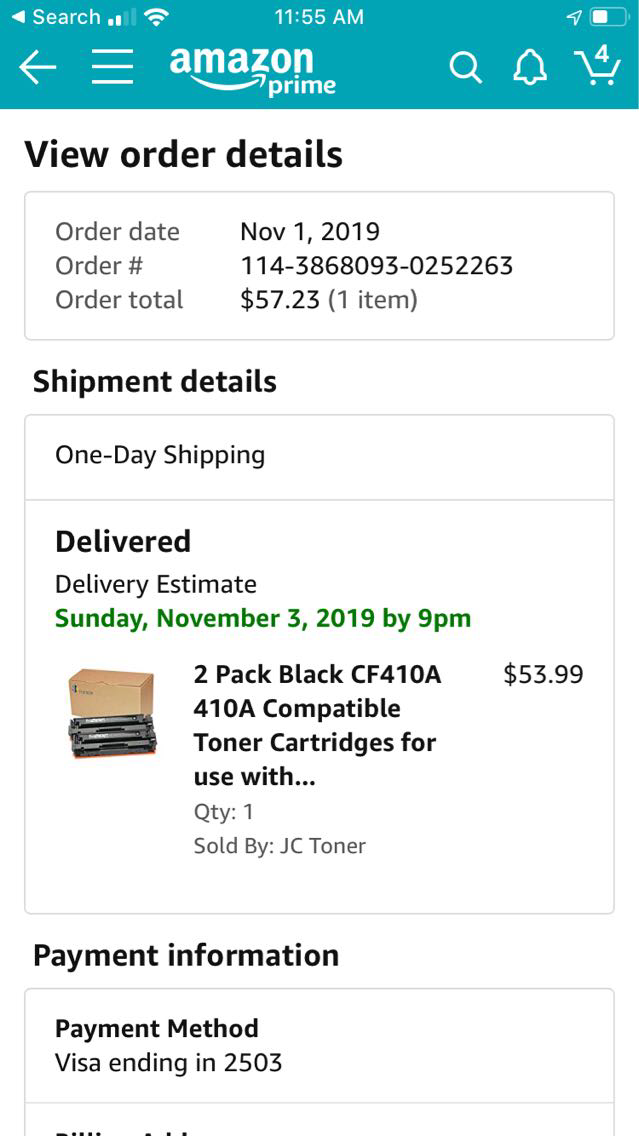Tap the Amazon Prime logo

click(252, 70)
